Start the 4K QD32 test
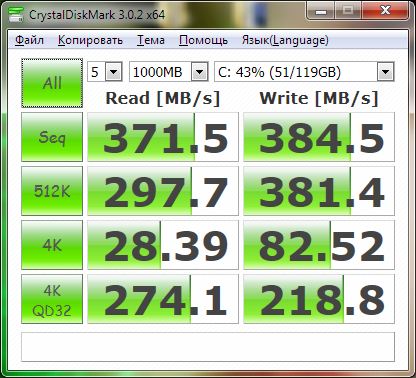416x378 pixels. [x=52, y=299]
